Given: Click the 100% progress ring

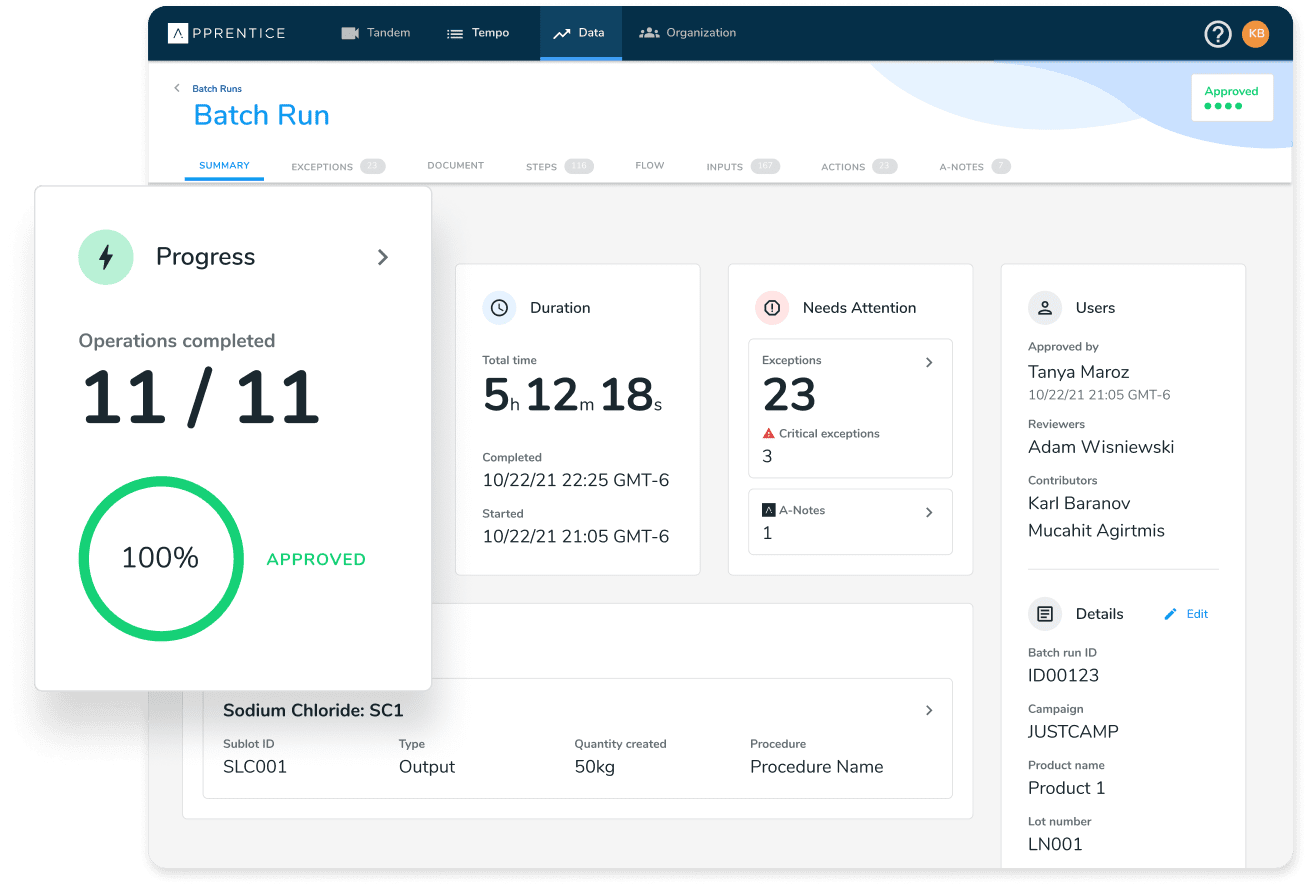Looking at the screenshot, I should [161, 558].
